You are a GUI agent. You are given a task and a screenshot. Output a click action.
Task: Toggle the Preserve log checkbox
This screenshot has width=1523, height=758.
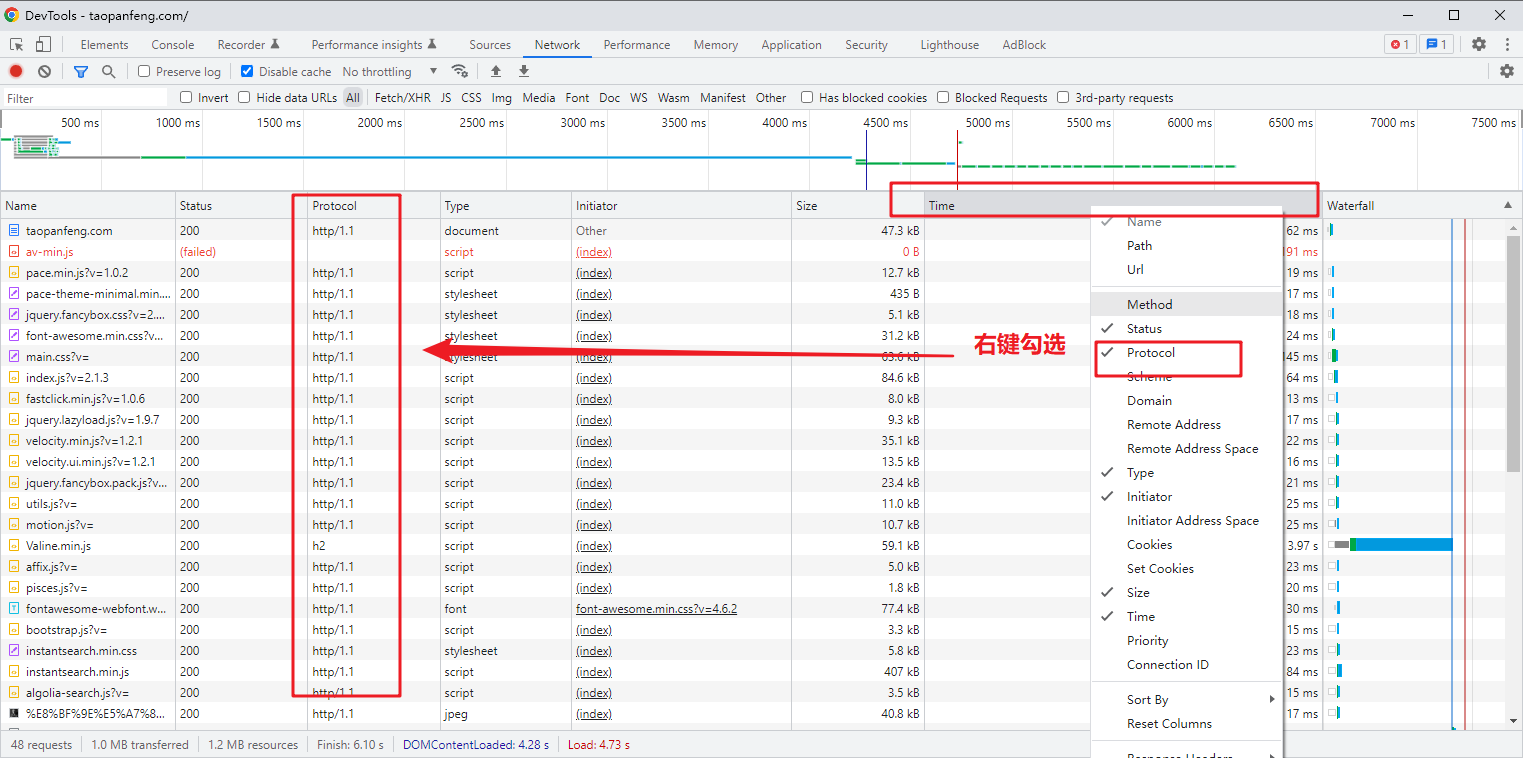[144, 71]
